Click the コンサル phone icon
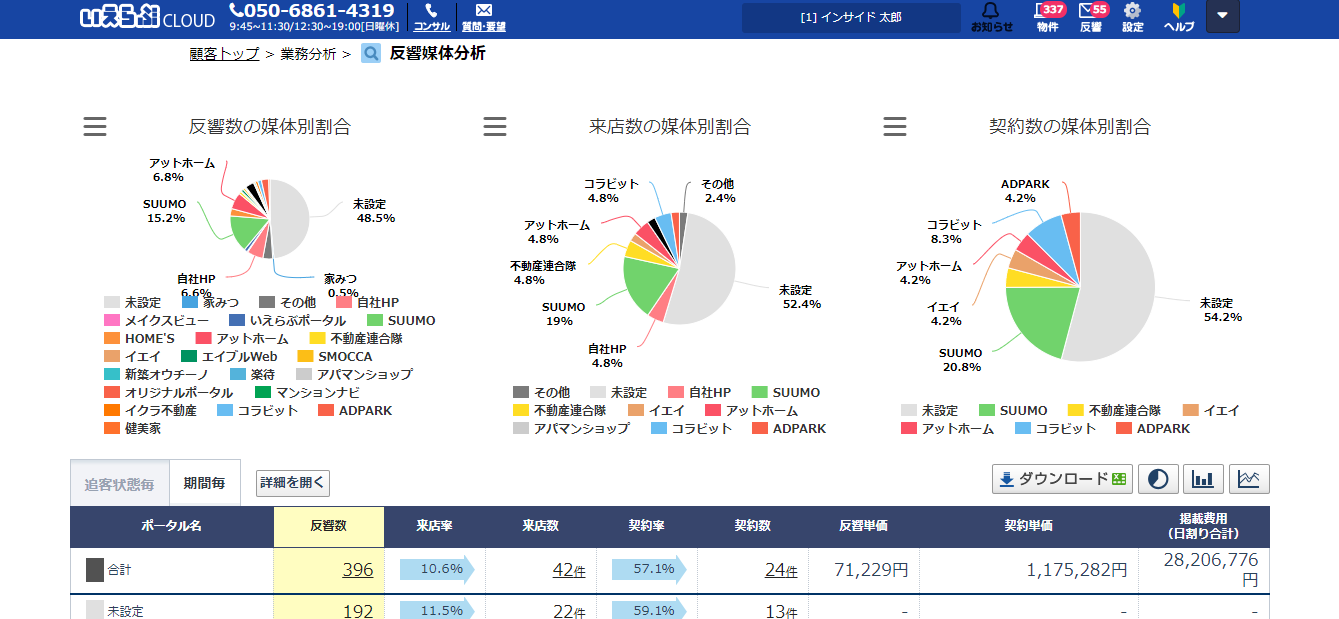 click(x=431, y=17)
